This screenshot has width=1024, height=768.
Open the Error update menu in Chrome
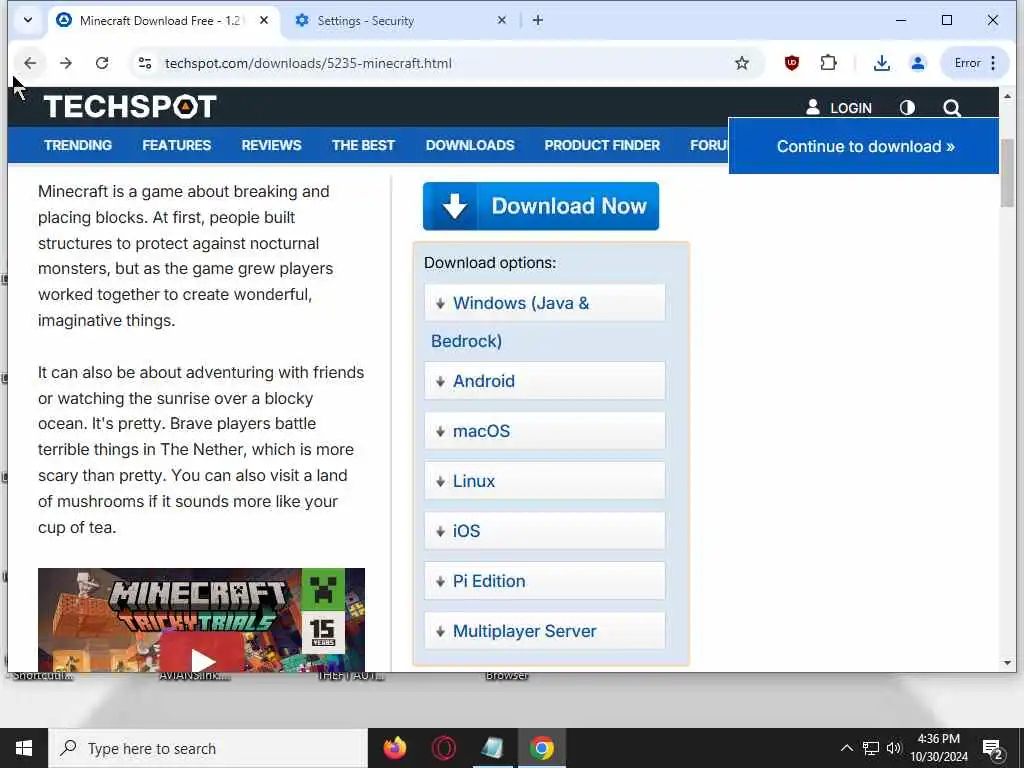pyautogui.click(x=974, y=63)
